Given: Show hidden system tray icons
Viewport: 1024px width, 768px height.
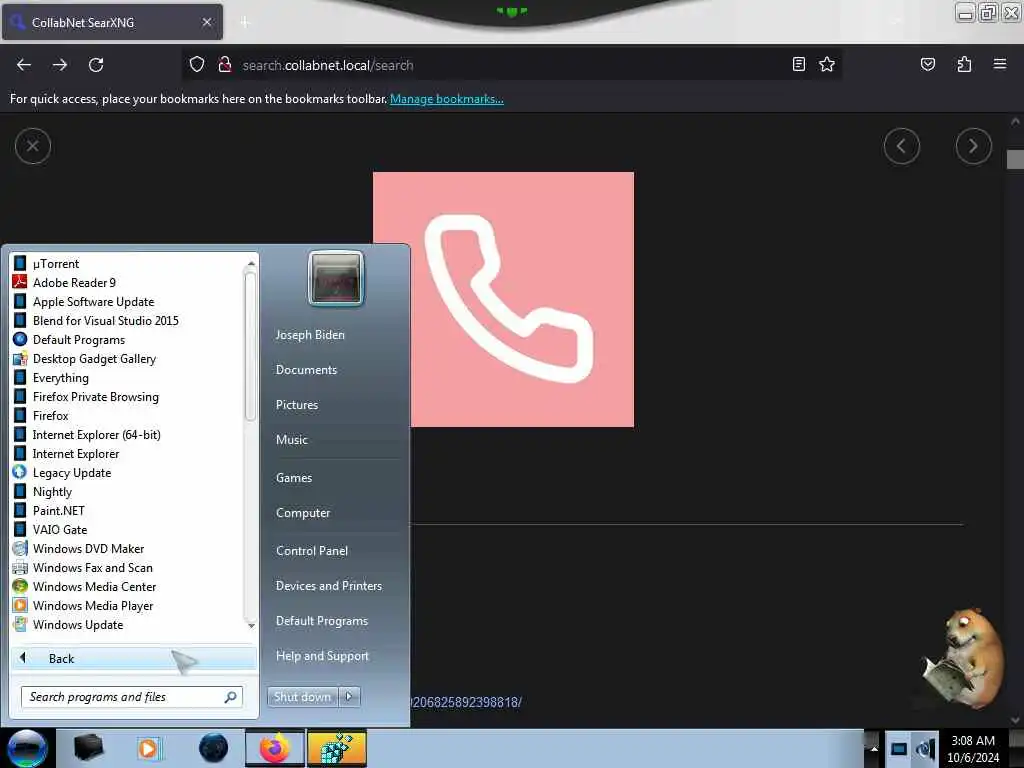Looking at the screenshot, I should [x=873, y=748].
